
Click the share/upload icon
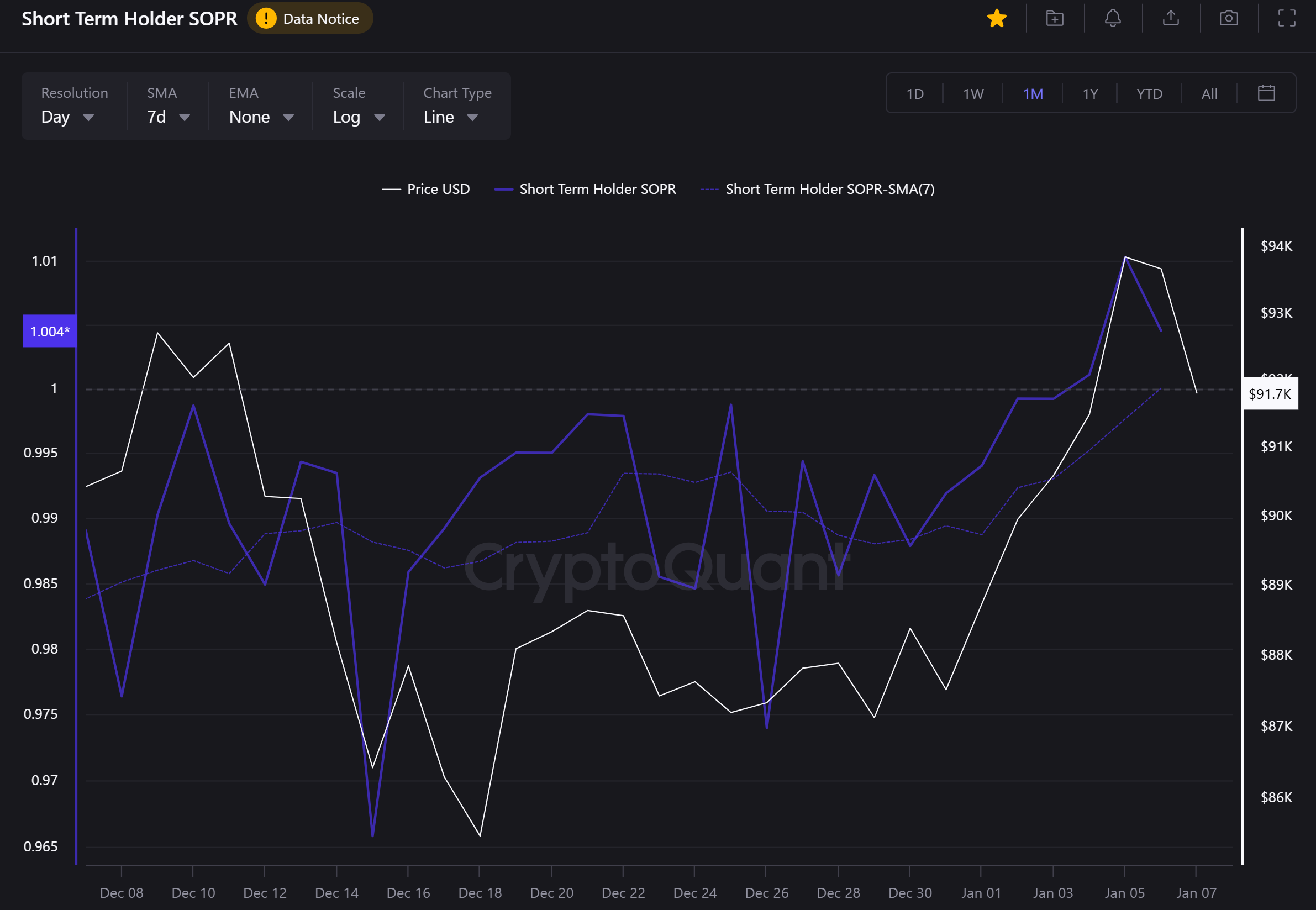coord(1171,19)
